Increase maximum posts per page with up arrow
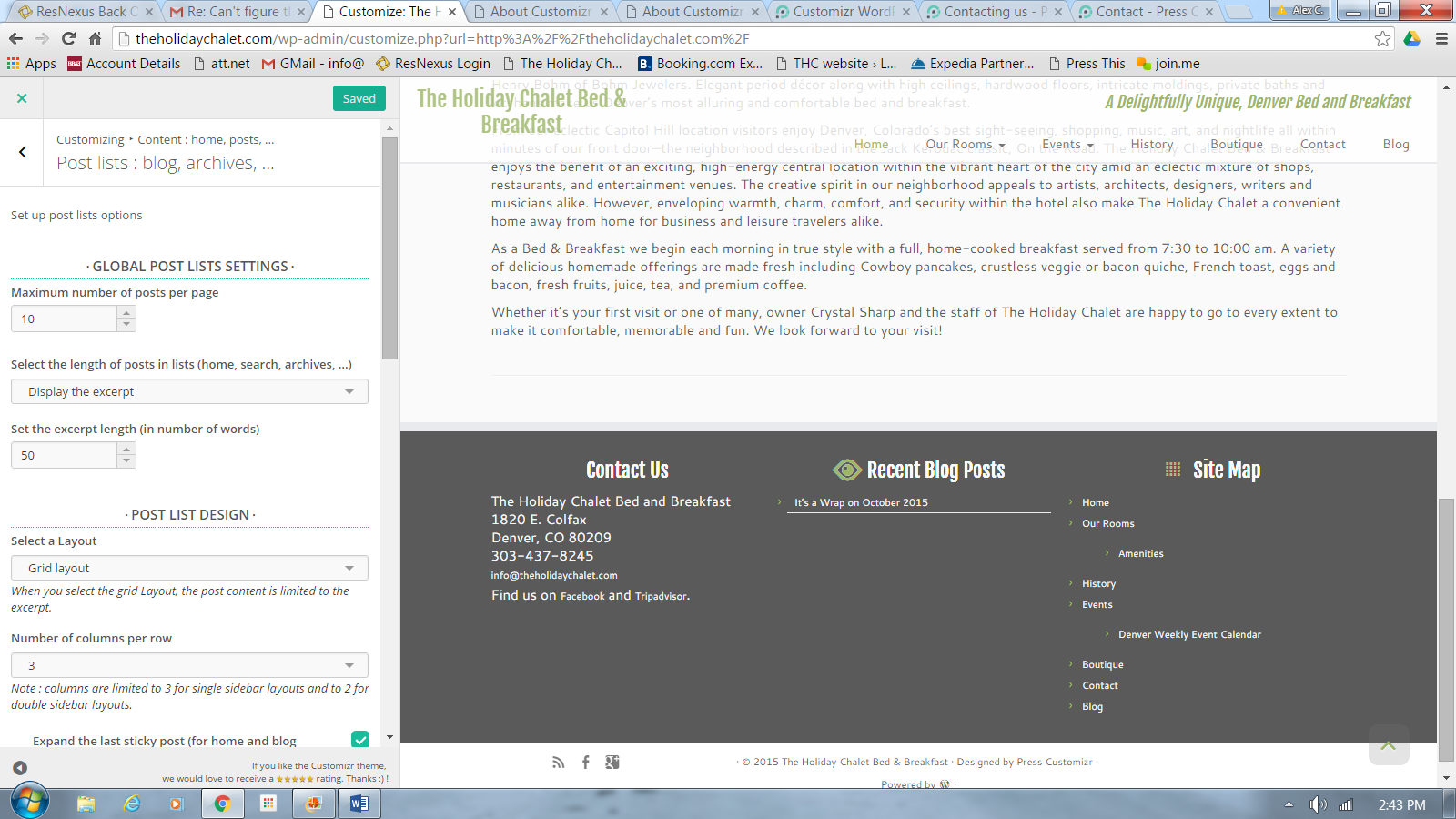 126,312
